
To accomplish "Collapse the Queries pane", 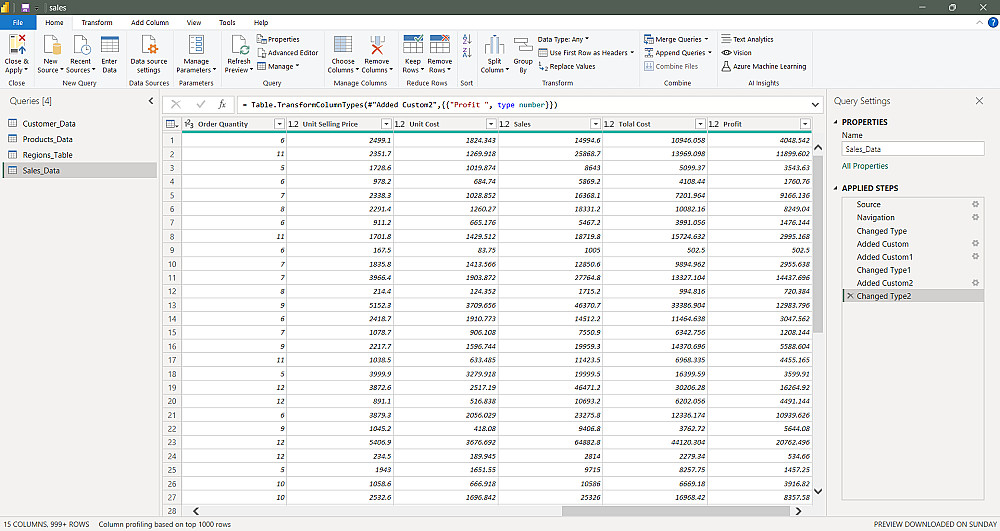I will point(150,101).
